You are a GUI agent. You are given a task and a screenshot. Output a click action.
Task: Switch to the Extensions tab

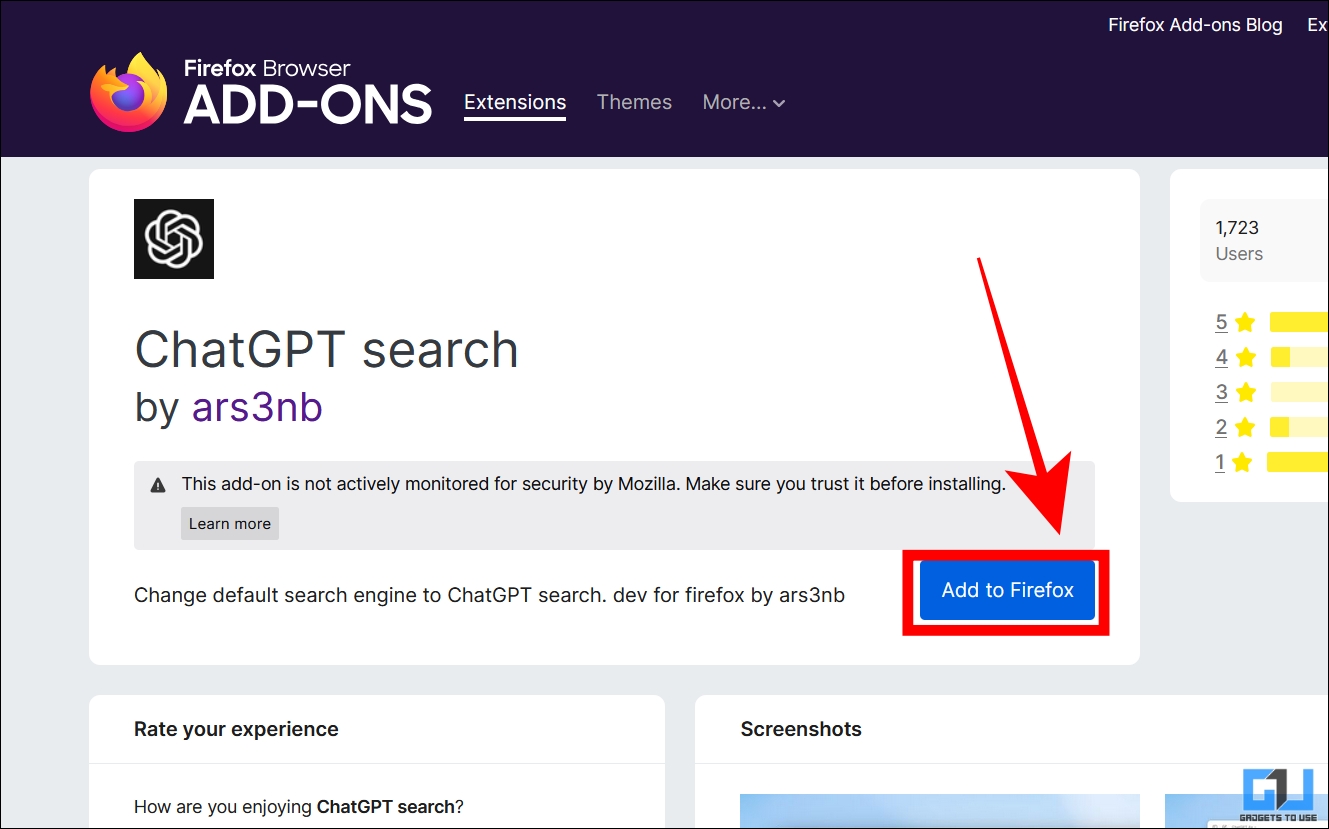coord(515,102)
